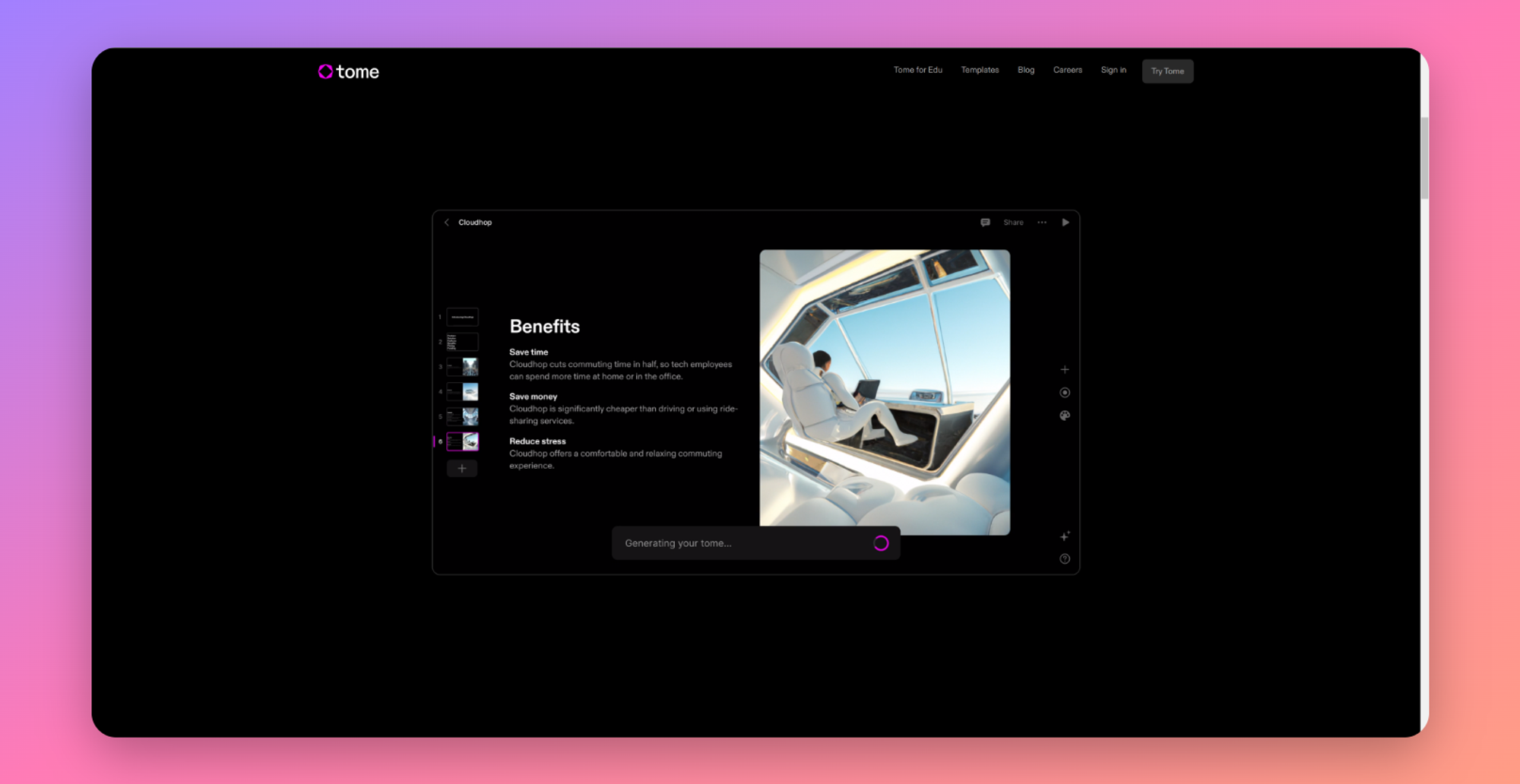The image size is (1520, 784).
Task: Select page 5 thumbnail
Action: [462, 416]
